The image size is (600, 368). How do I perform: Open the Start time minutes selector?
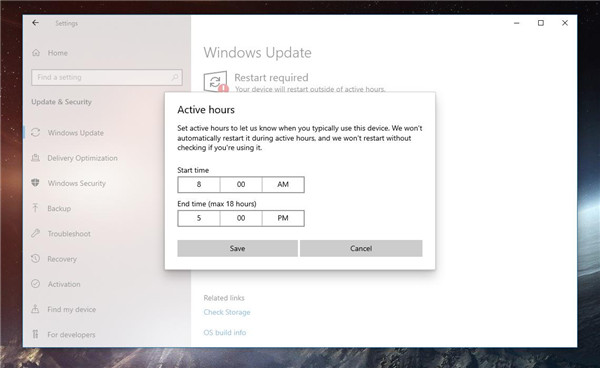tap(241, 184)
